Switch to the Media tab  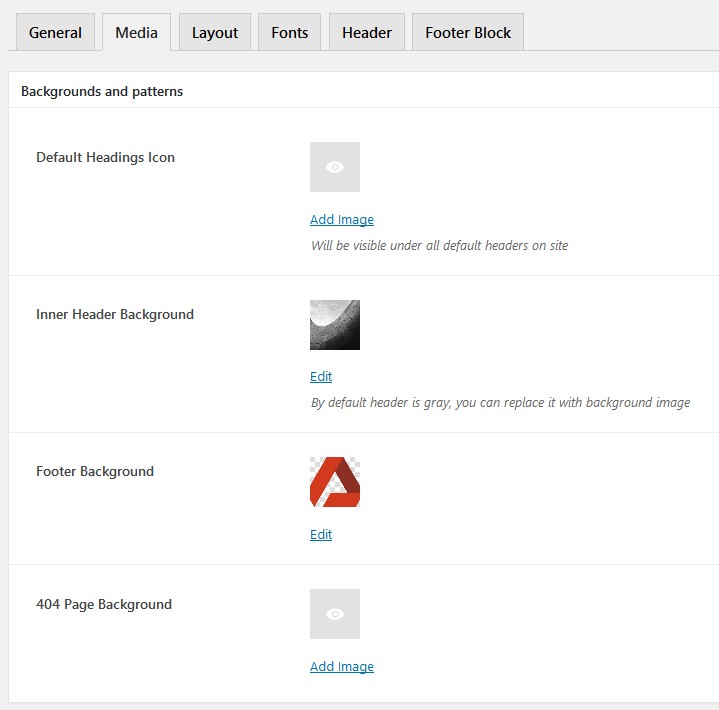(x=136, y=32)
